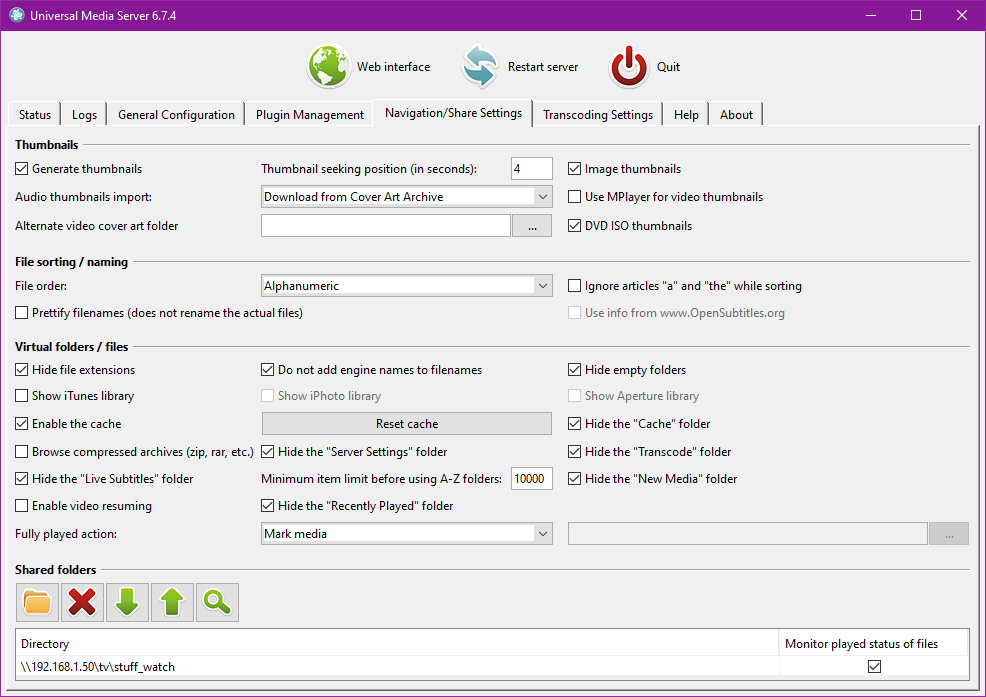Check Browse compressed archives option
The width and height of the screenshot is (986, 697).
click(x=22, y=452)
